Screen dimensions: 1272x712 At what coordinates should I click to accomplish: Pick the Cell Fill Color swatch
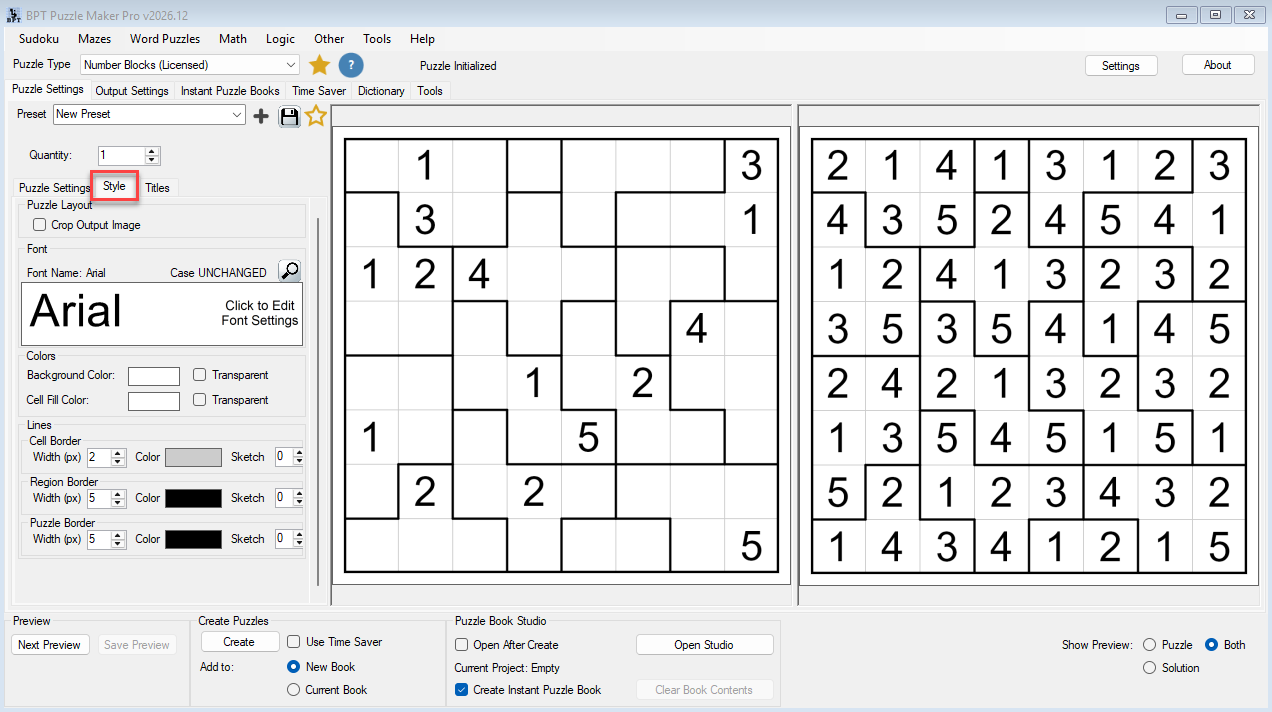154,401
